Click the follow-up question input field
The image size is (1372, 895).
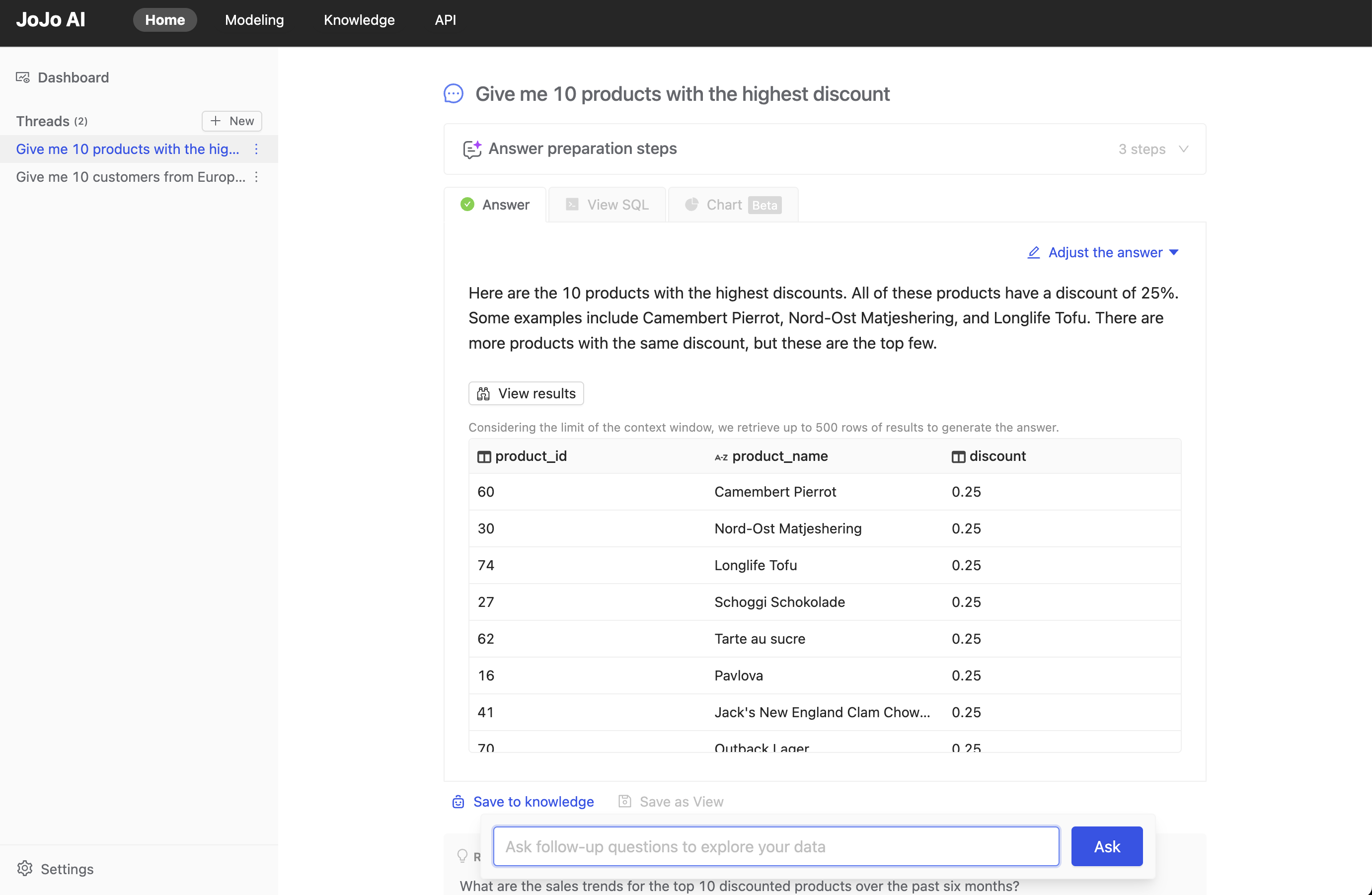[x=775, y=846]
